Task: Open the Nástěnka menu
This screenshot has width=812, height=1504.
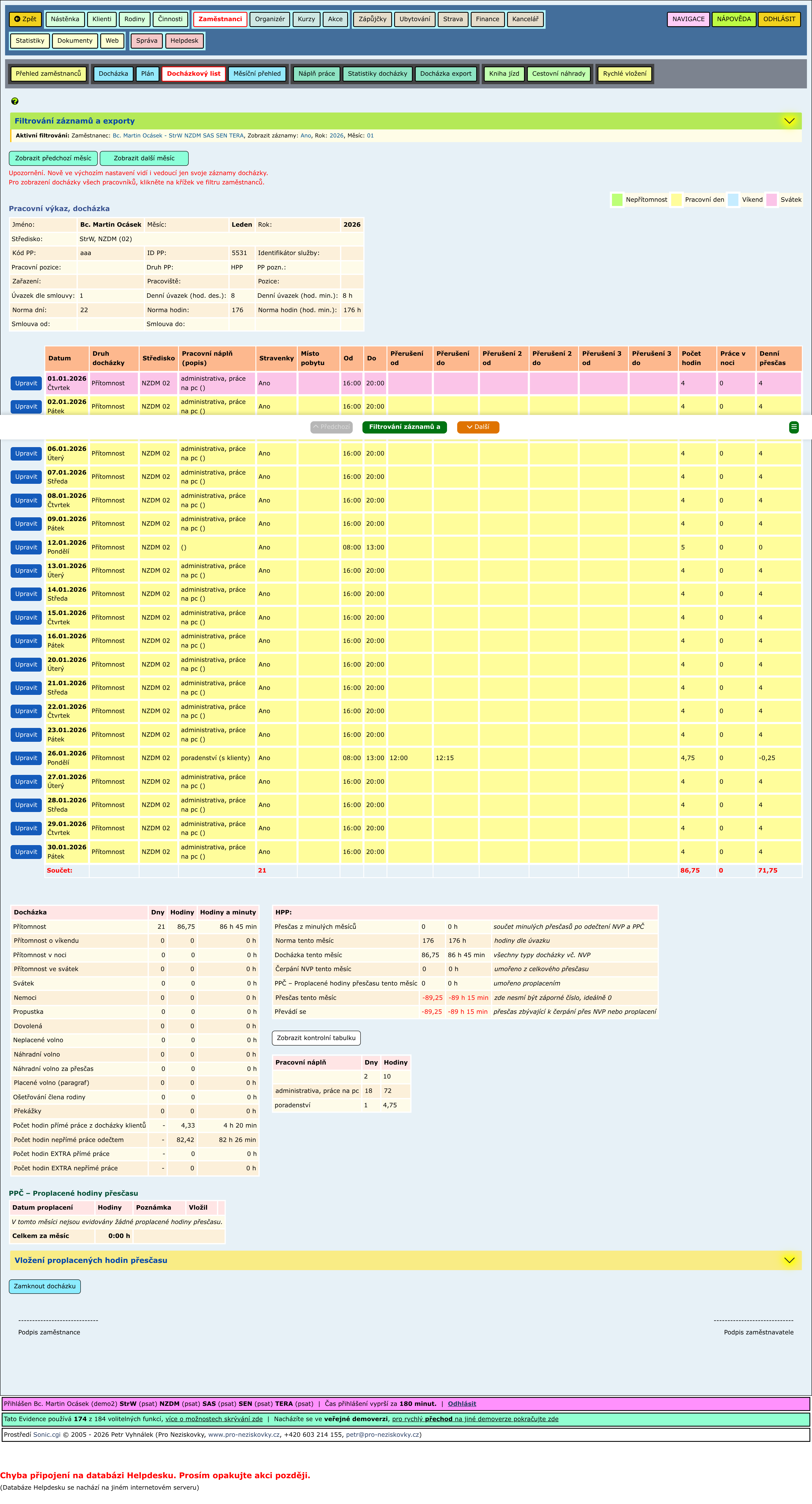Action: click(x=65, y=19)
